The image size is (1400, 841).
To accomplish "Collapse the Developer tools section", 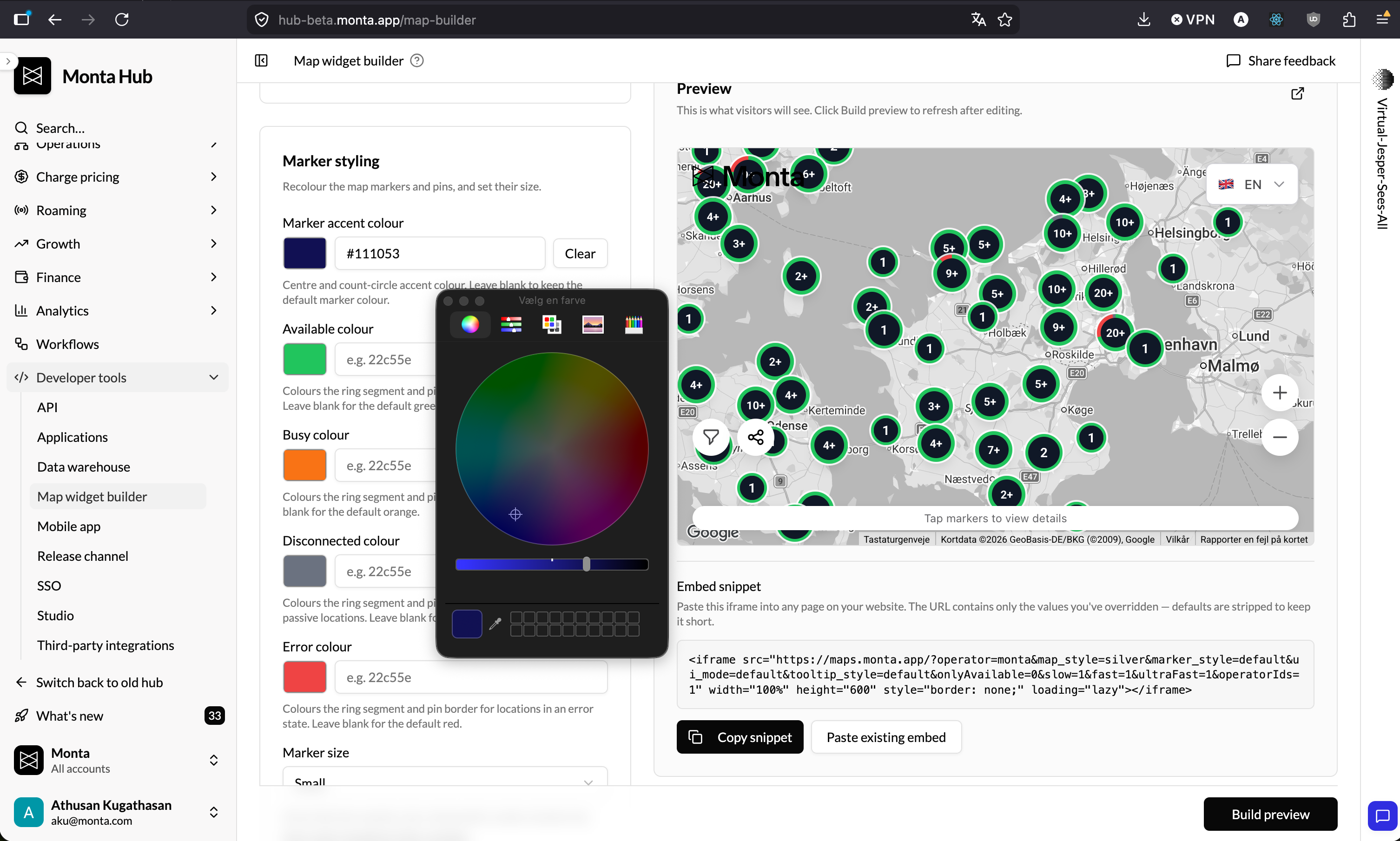I will (117, 377).
